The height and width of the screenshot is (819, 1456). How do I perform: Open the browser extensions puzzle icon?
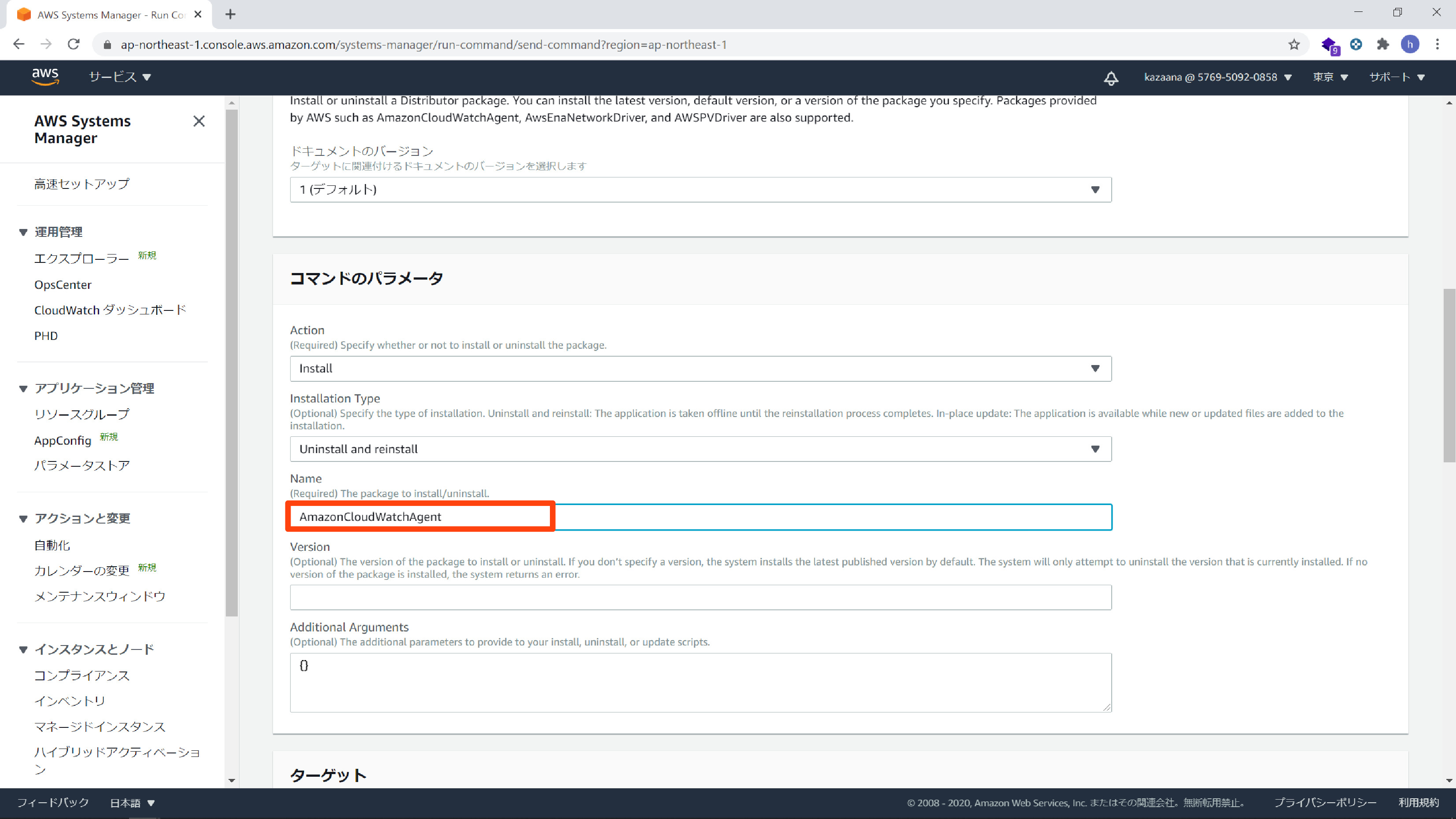pos(1382,44)
